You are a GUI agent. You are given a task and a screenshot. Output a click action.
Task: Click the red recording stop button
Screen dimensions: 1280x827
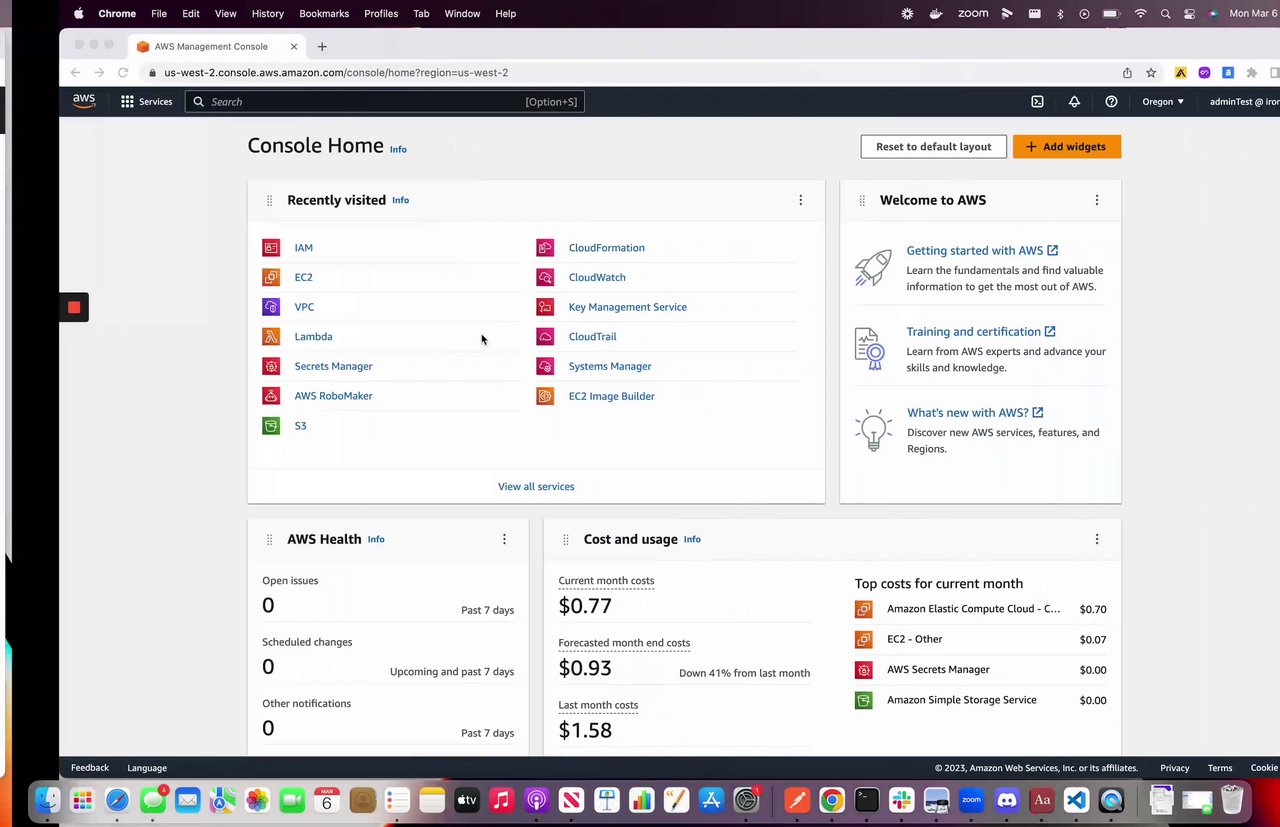tap(74, 307)
